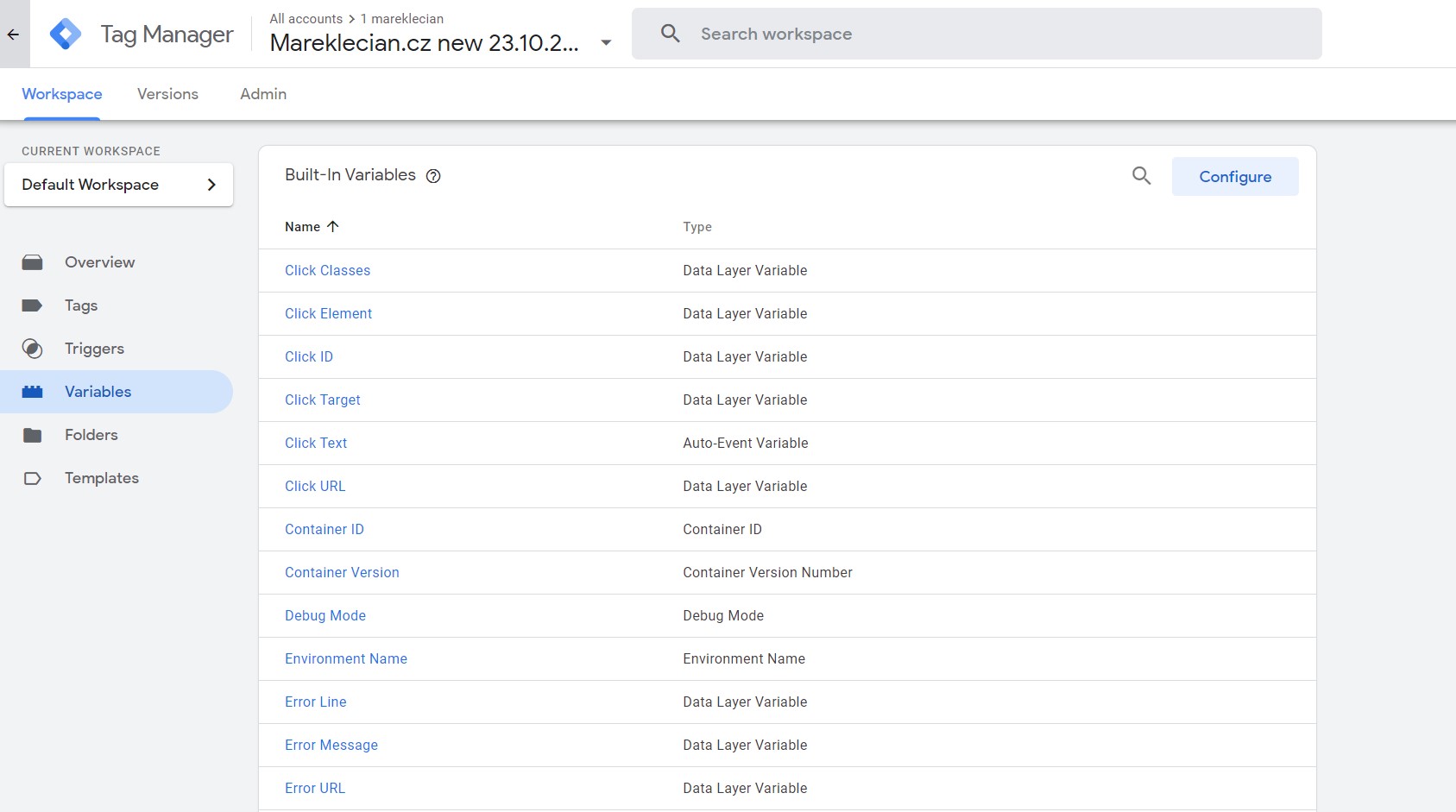The width and height of the screenshot is (1456, 812).
Task: Click the All accounts breadcrumb
Action: tap(306, 19)
